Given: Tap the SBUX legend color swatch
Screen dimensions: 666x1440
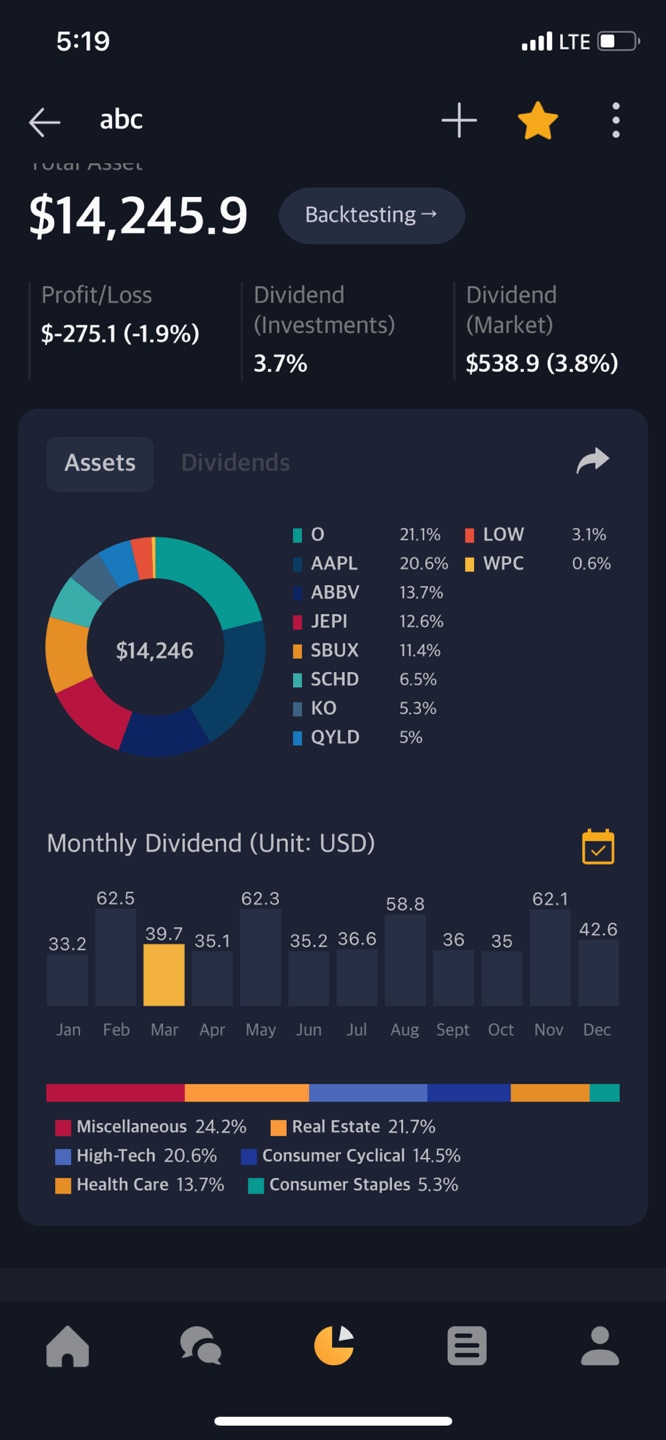Looking at the screenshot, I should [x=297, y=651].
